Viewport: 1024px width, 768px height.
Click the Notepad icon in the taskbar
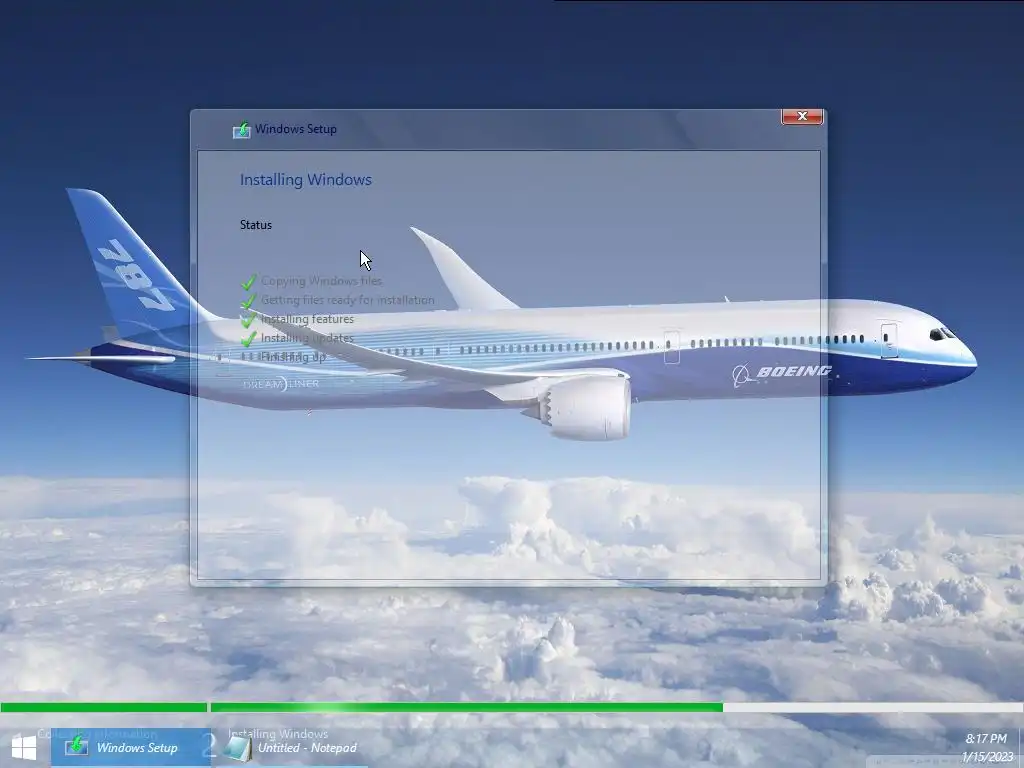coord(237,748)
